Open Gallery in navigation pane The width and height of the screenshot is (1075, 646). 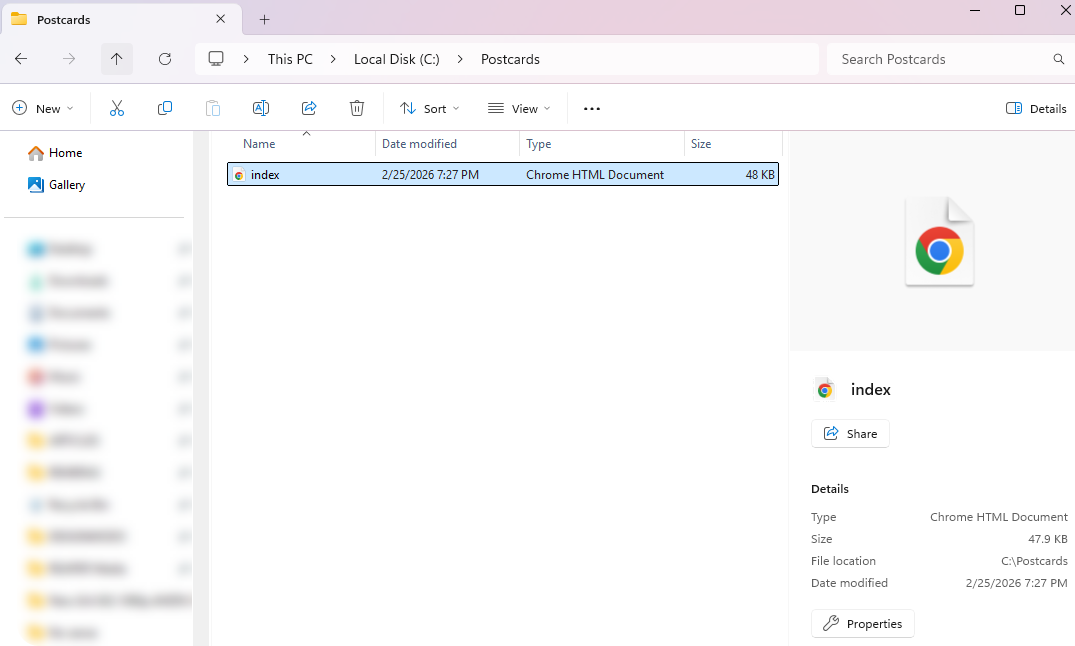[x=56, y=184]
